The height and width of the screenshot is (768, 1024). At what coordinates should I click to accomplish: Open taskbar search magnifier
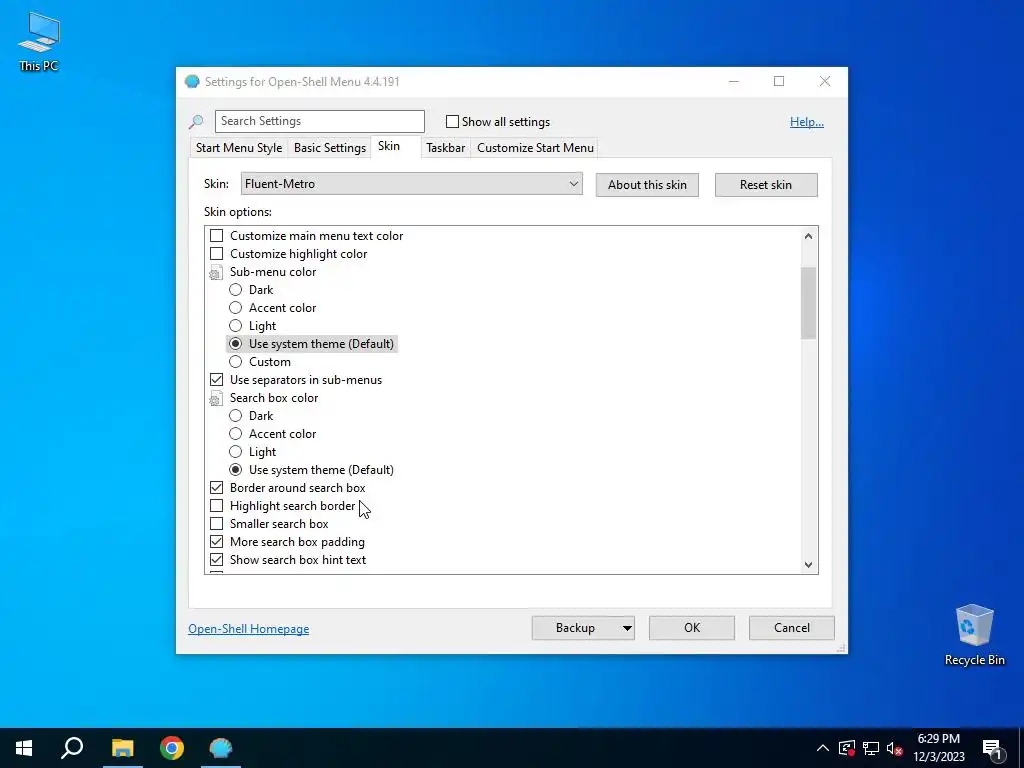click(72, 748)
